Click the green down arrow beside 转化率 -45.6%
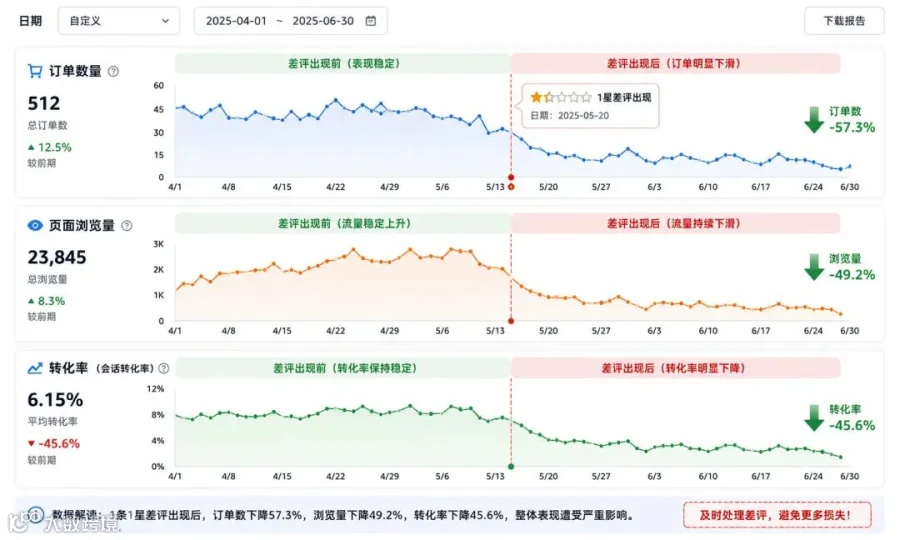Viewport: 900px width, 540px height. tap(814, 418)
